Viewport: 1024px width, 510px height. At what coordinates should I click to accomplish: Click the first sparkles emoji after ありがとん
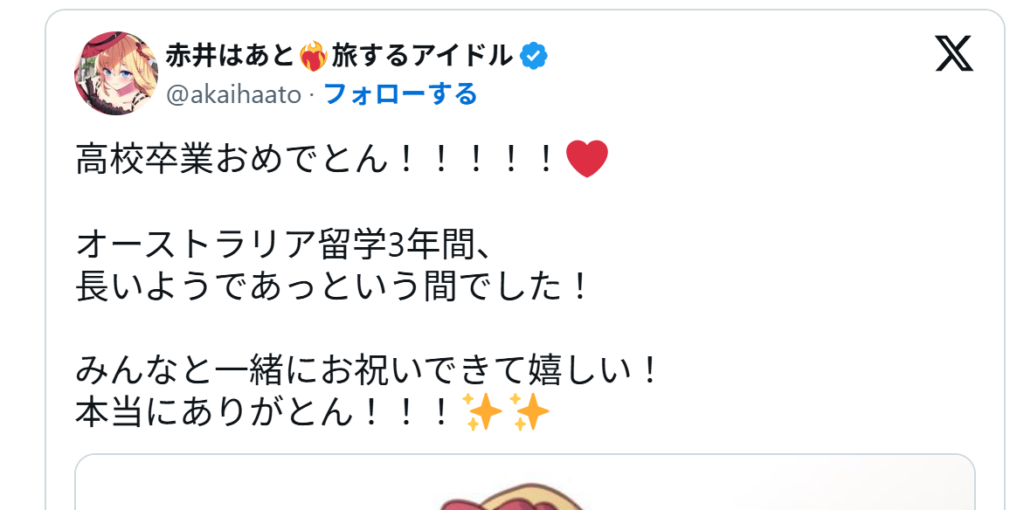click(x=481, y=412)
